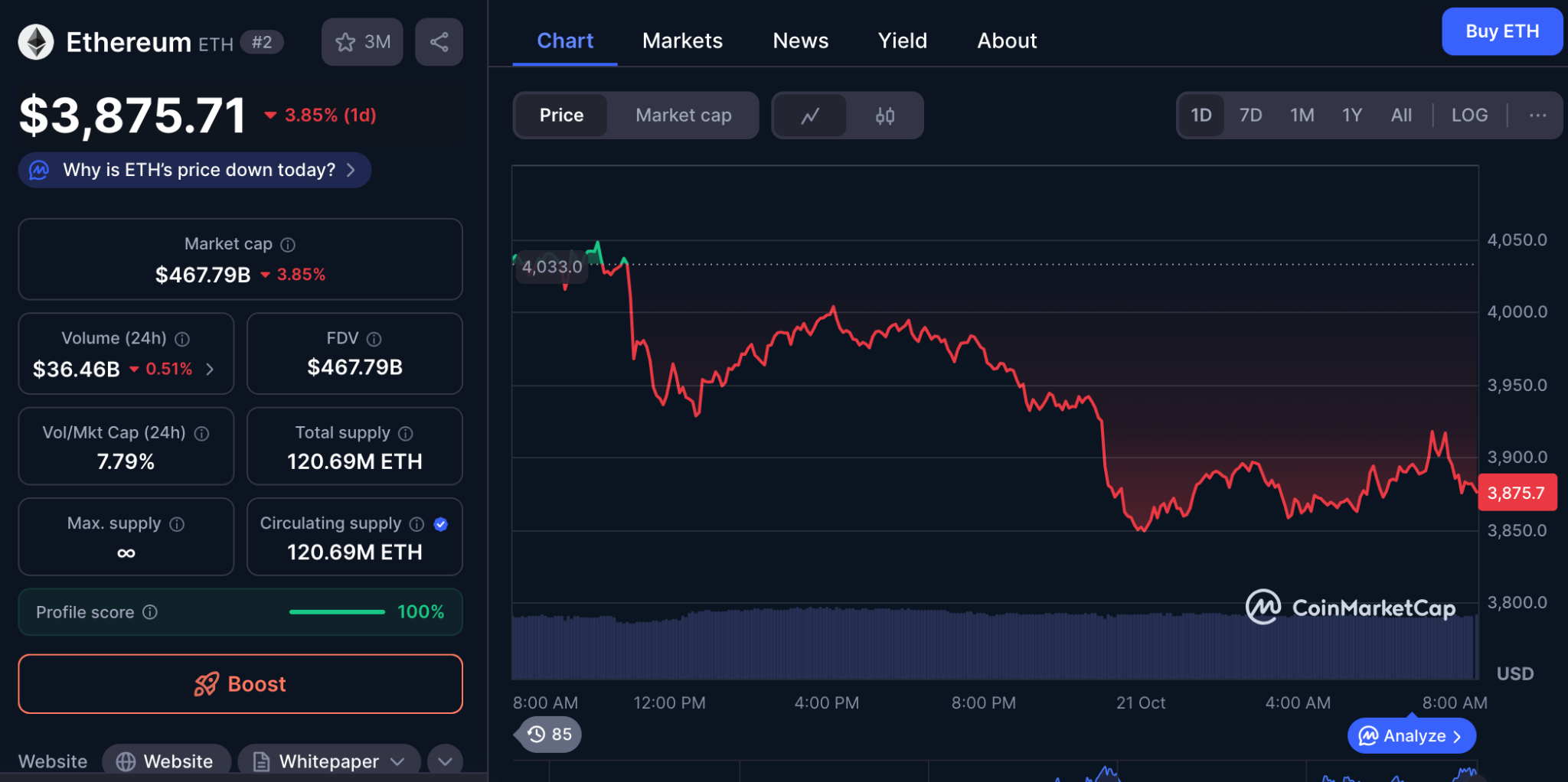Enable LOG scale on chart
Image resolution: width=1568 pixels, height=782 pixels.
click(x=1469, y=116)
